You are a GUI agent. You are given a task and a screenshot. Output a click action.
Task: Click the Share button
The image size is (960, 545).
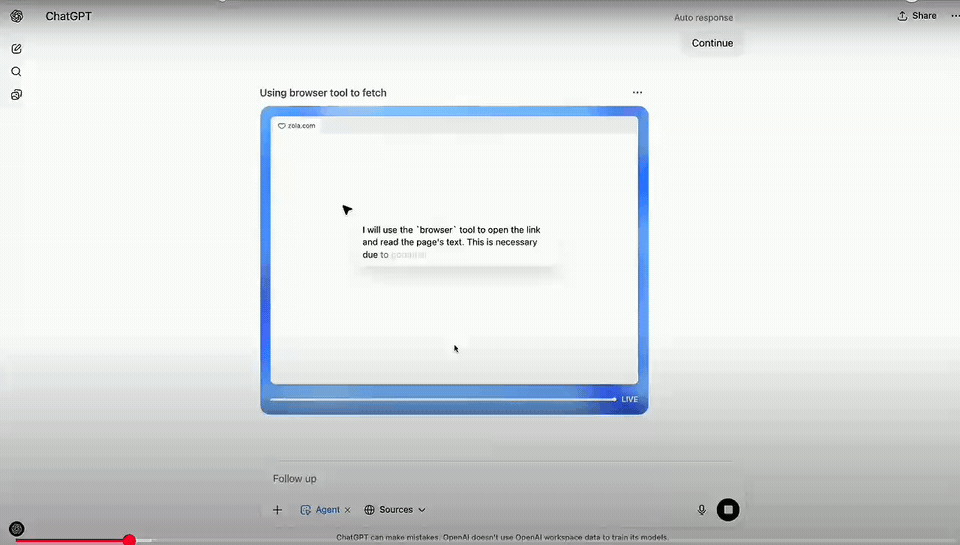pos(917,16)
